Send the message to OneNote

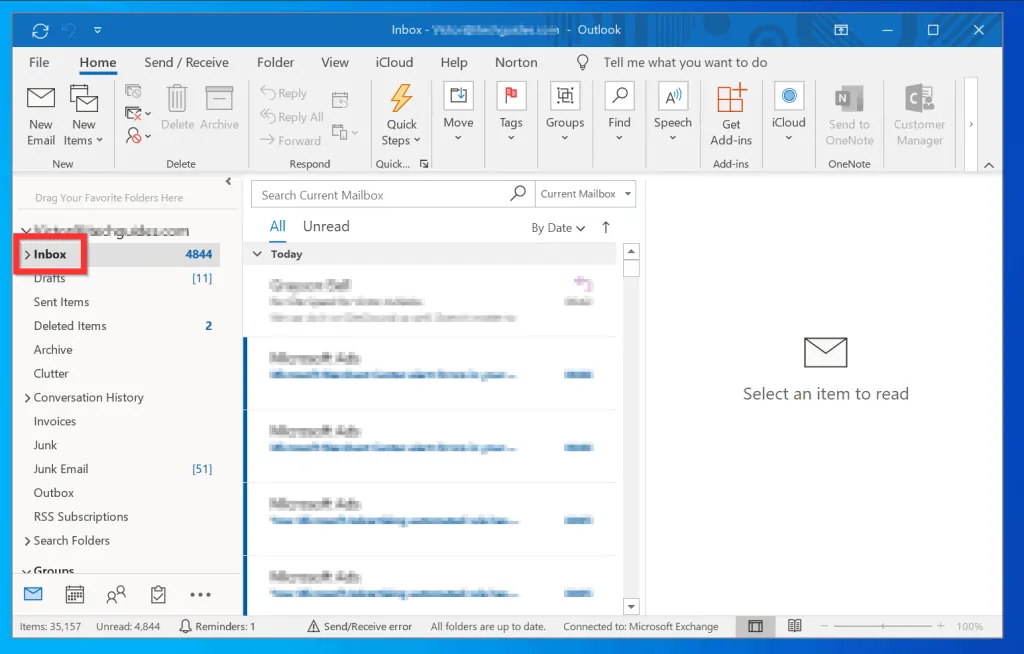click(x=849, y=113)
